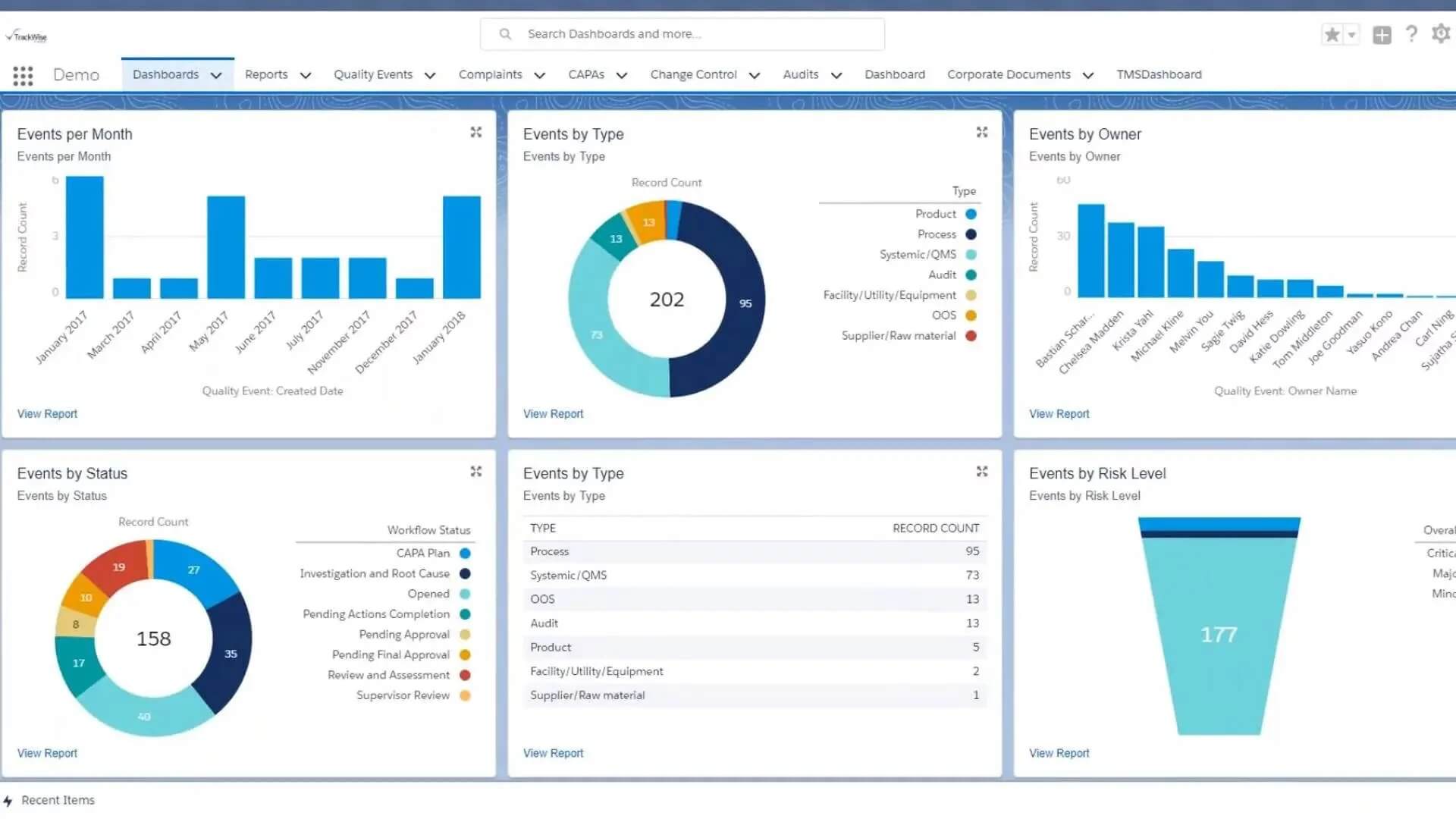1456x819 pixels.
Task: Open the Reports dropdown chevron
Action: point(306,75)
